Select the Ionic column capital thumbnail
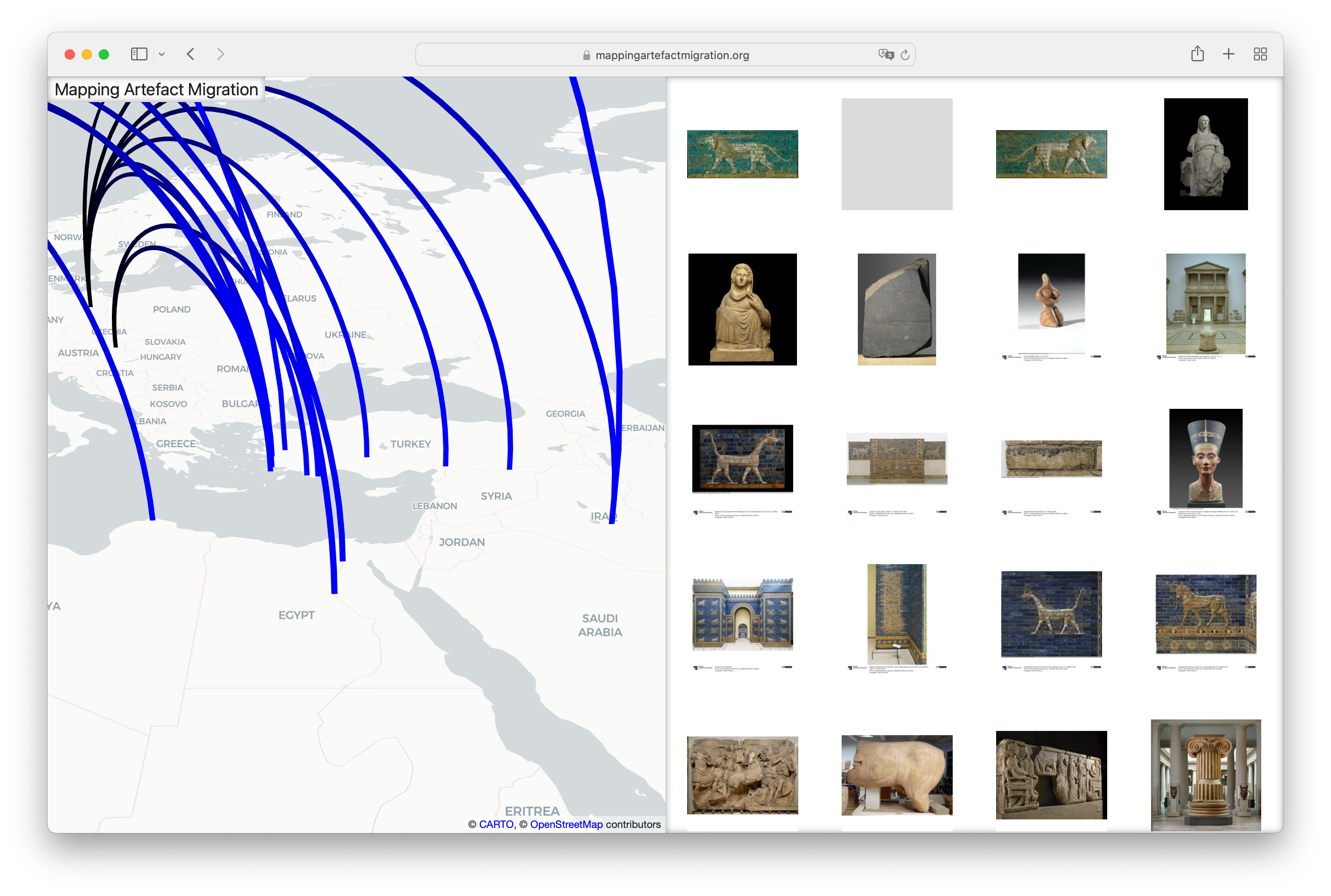This screenshot has height=896, width=1331. [x=1206, y=776]
